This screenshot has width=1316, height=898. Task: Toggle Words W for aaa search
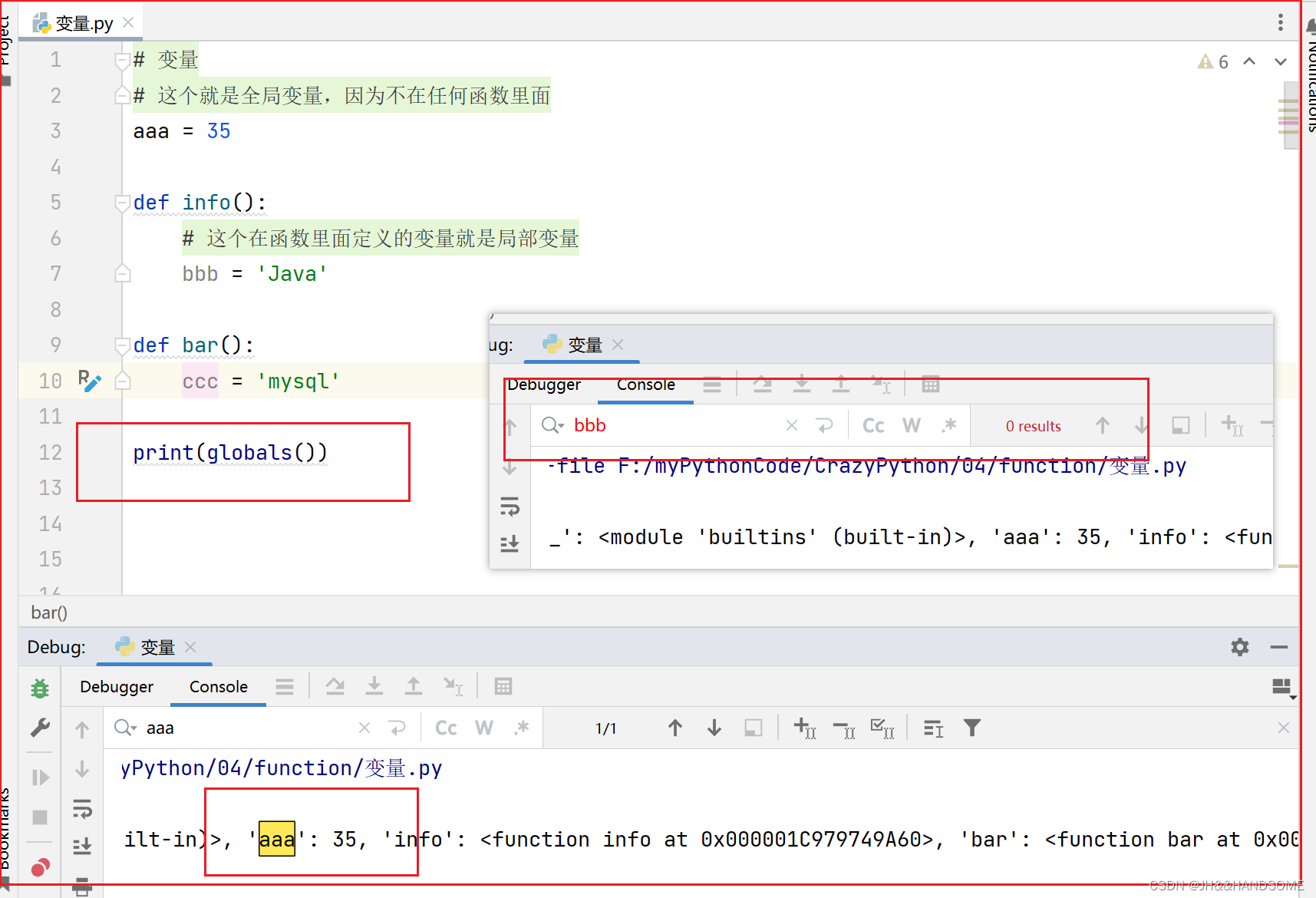point(484,728)
